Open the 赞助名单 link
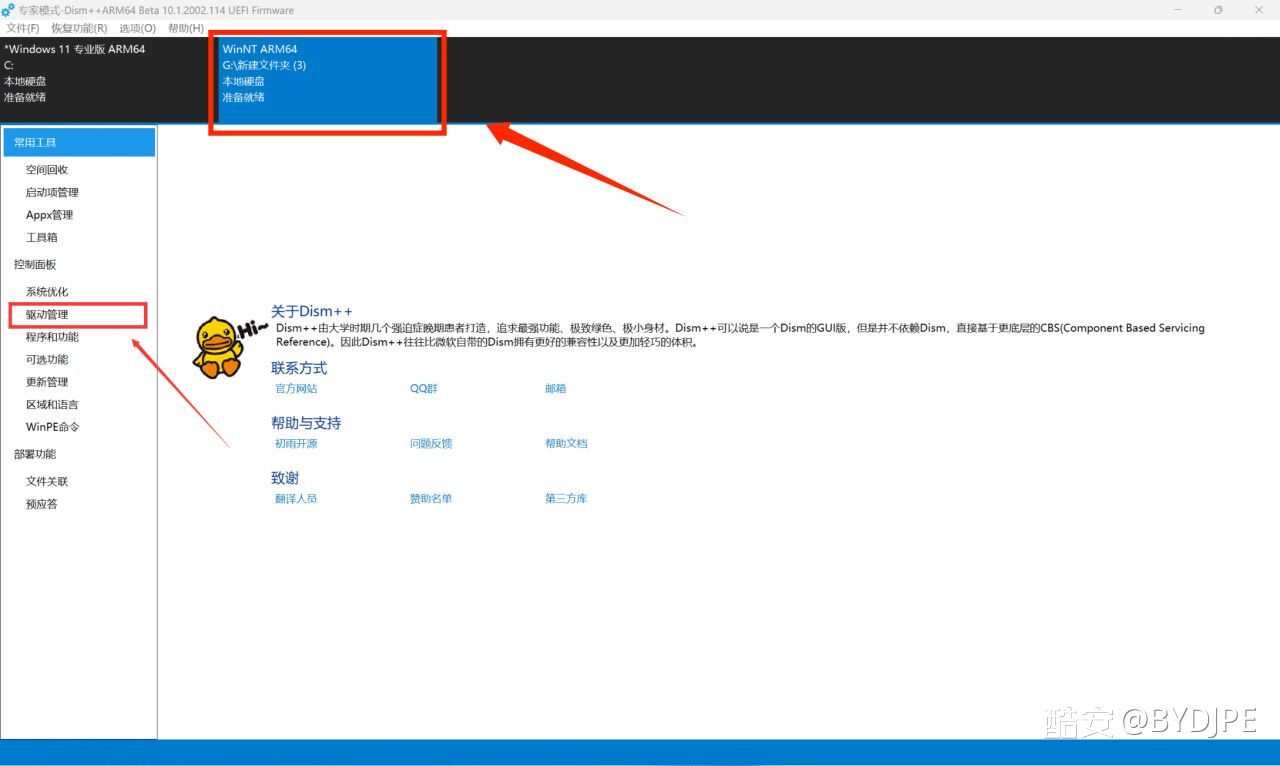 [x=431, y=499]
